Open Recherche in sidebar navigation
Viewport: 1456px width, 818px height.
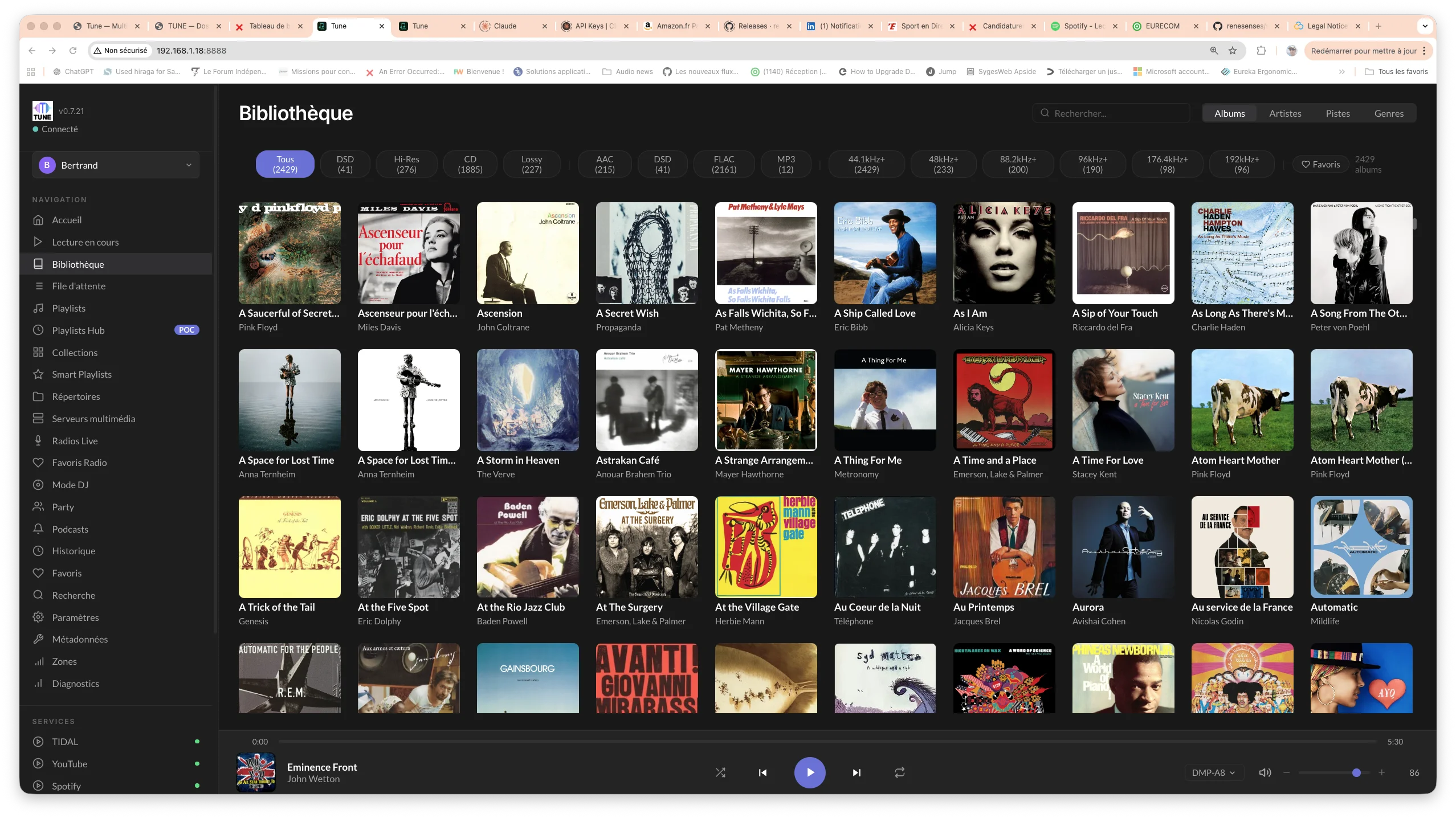point(116,595)
